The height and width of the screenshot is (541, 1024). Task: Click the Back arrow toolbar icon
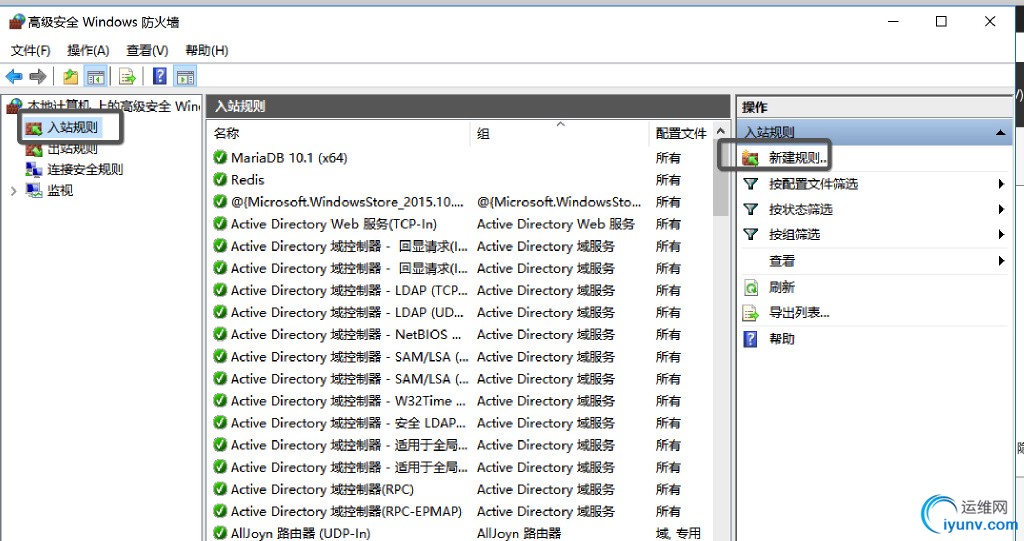14,76
